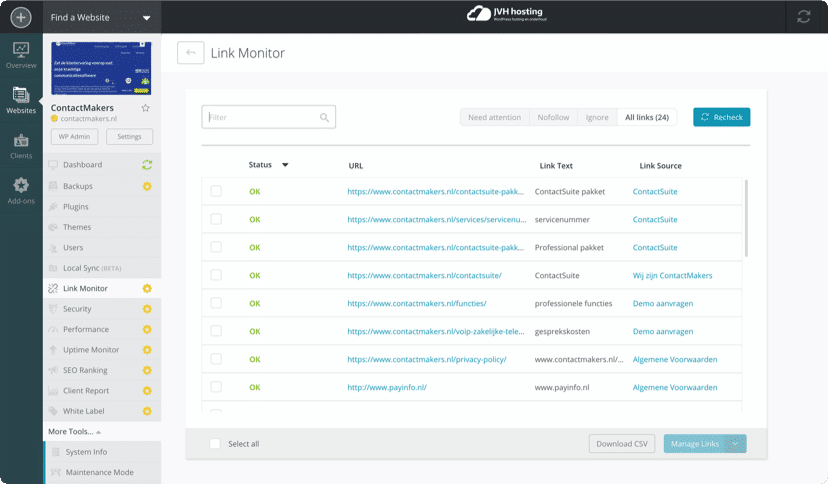This screenshot has width=828, height=484.
Task: Click the Download CSV button
Action: pyautogui.click(x=622, y=444)
